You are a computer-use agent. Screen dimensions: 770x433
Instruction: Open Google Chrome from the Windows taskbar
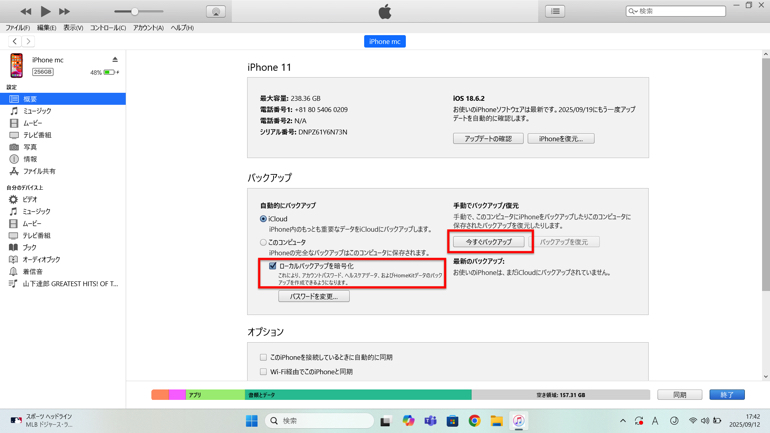coord(474,421)
